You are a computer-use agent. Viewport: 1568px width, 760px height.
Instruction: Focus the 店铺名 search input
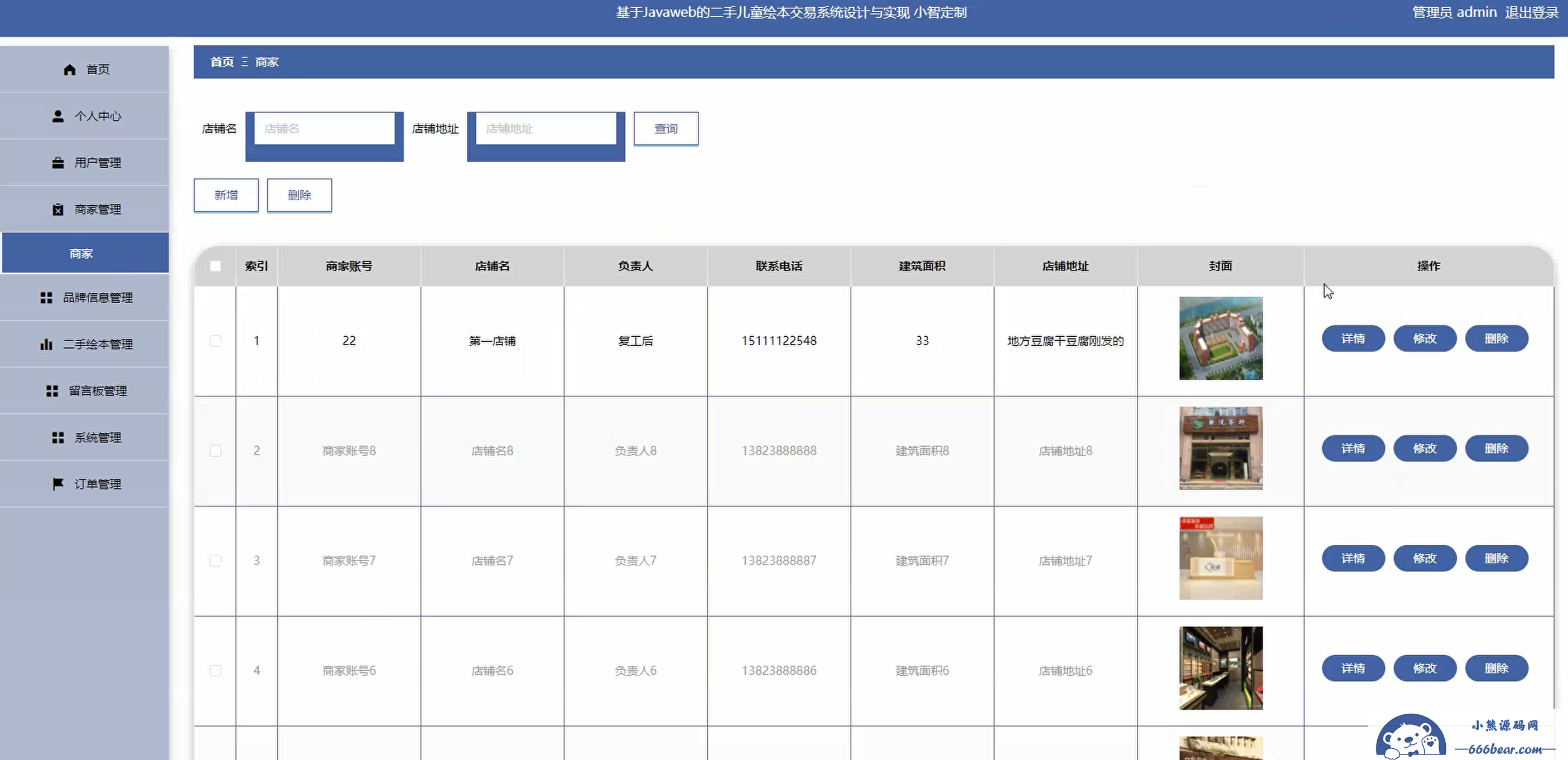325,128
